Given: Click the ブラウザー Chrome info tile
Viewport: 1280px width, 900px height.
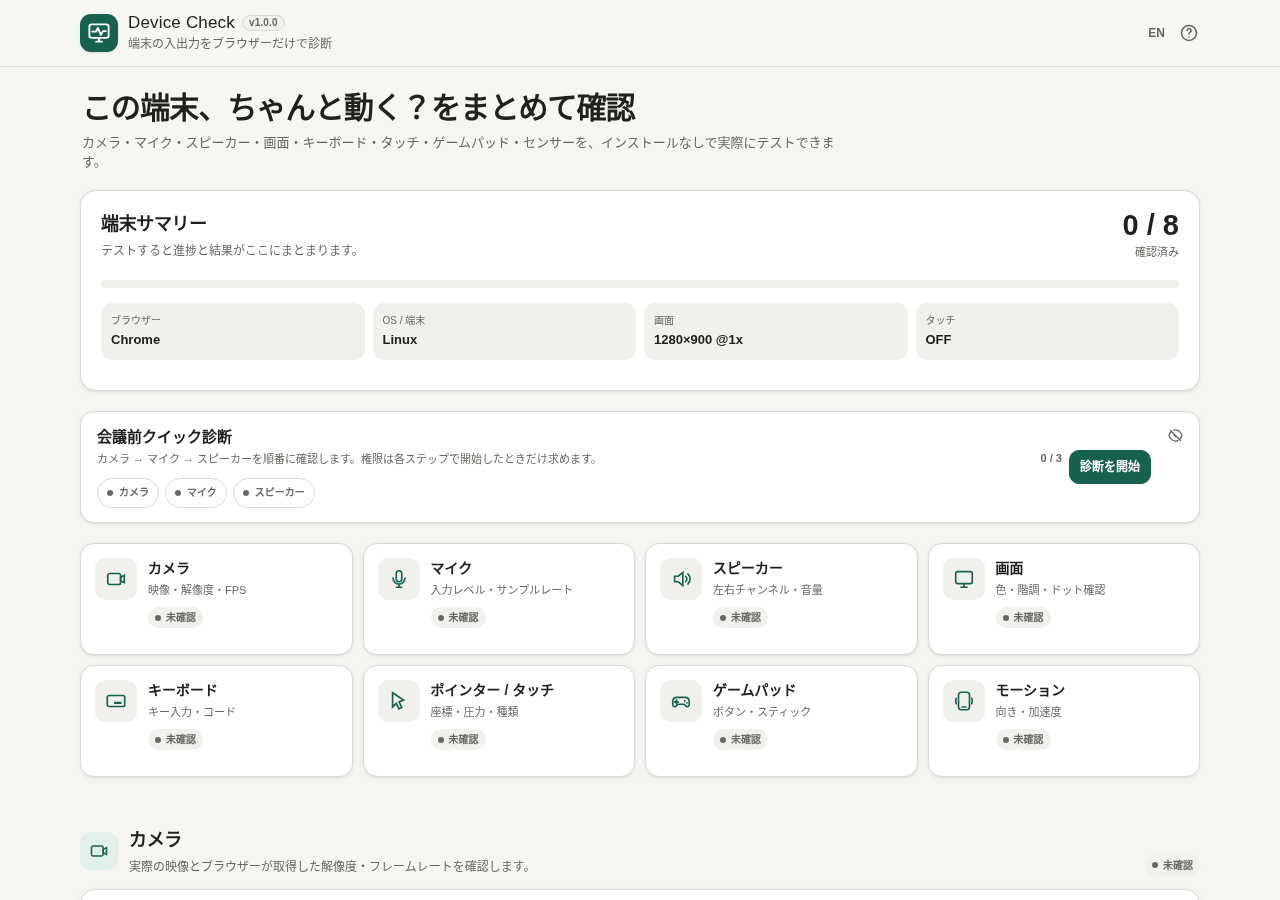Looking at the screenshot, I should coord(233,331).
